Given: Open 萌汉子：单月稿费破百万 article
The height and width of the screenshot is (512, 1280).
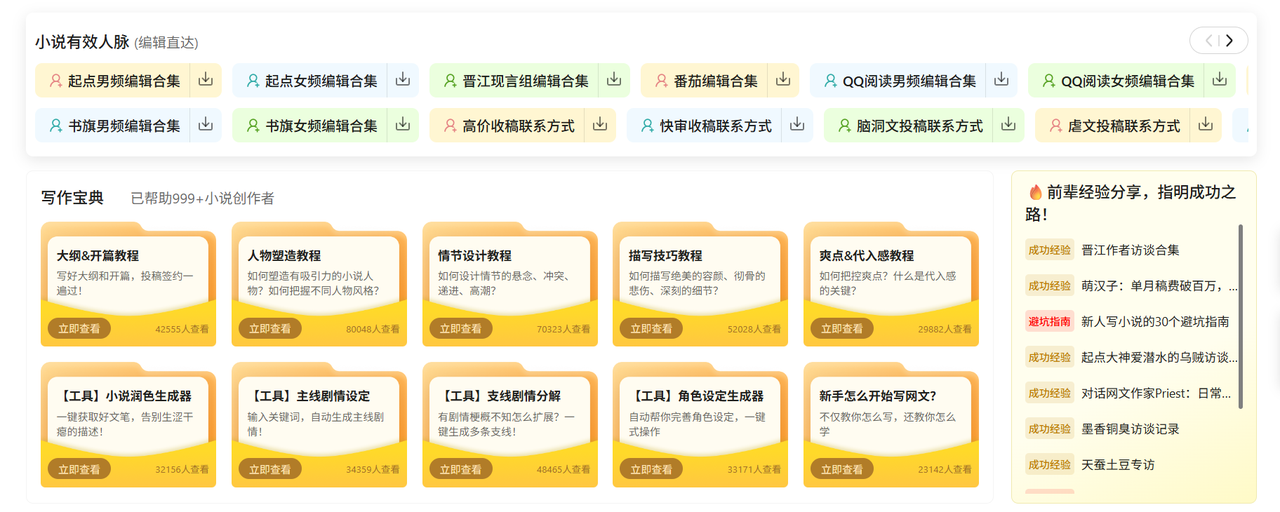Looking at the screenshot, I should [x=1160, y=286].
